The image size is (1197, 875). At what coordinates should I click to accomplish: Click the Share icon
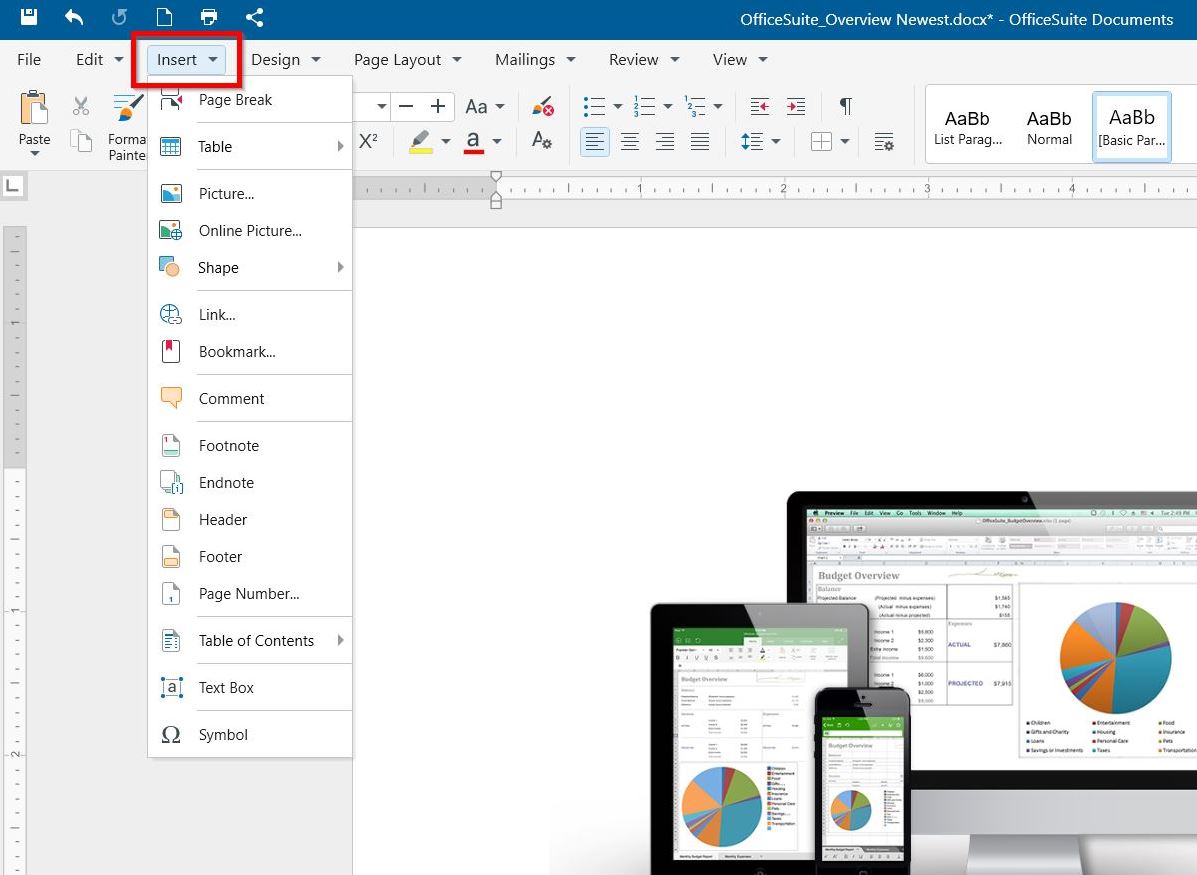pos(254,17)
